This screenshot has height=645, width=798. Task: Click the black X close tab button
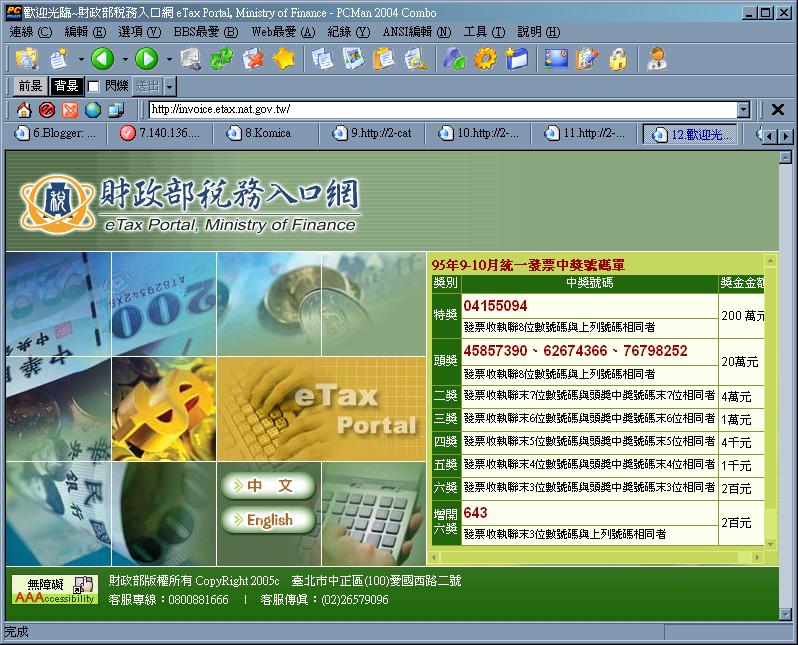click(x=777, y=109)
